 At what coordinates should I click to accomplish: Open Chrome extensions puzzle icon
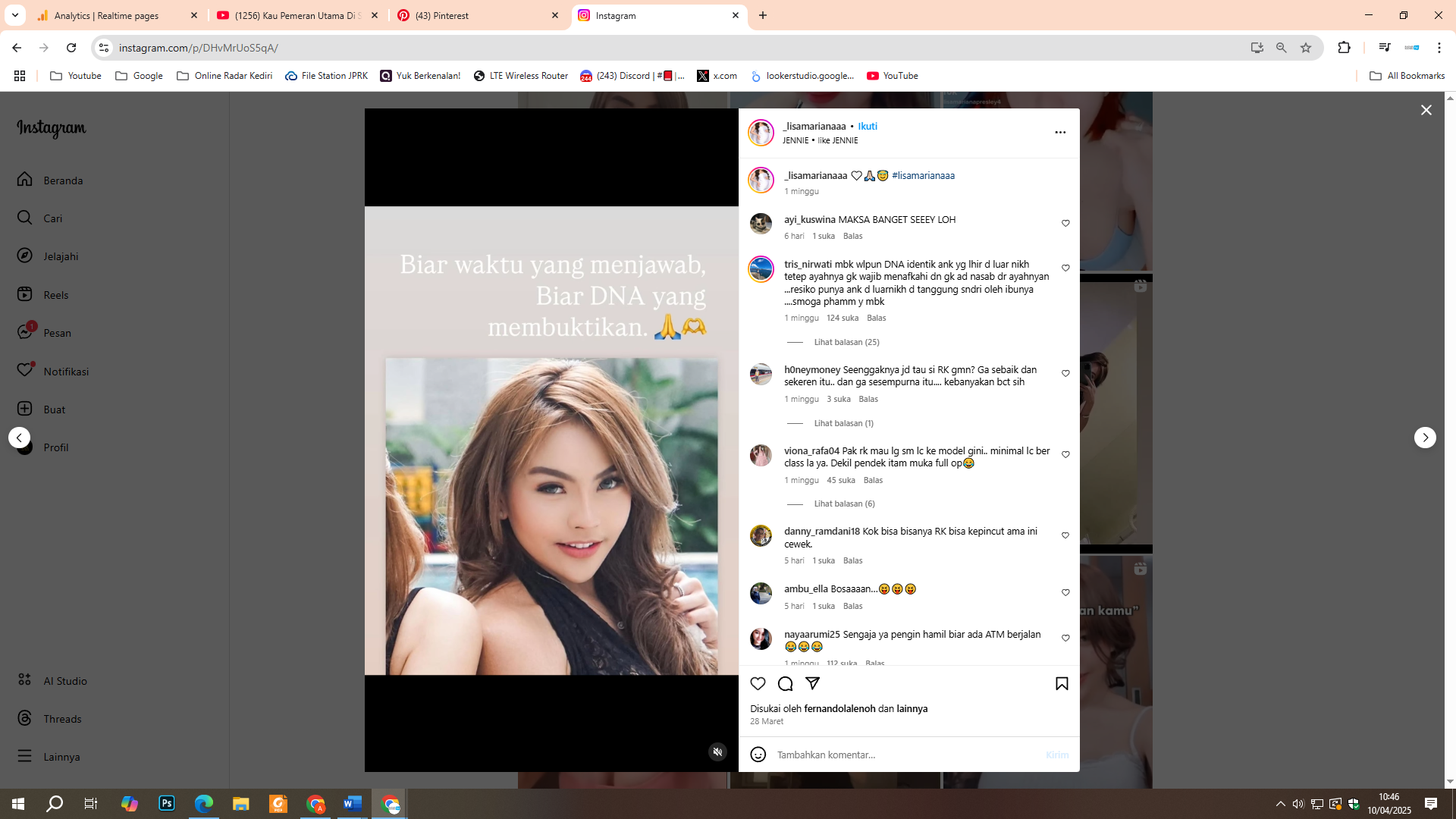[x=1344, y=48]
